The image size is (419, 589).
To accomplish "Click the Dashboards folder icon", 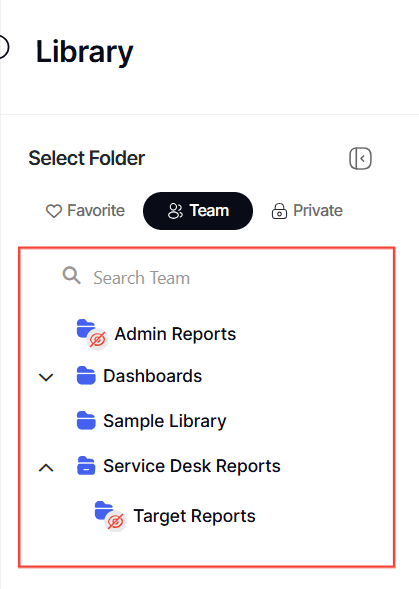I will click(86, 376).
